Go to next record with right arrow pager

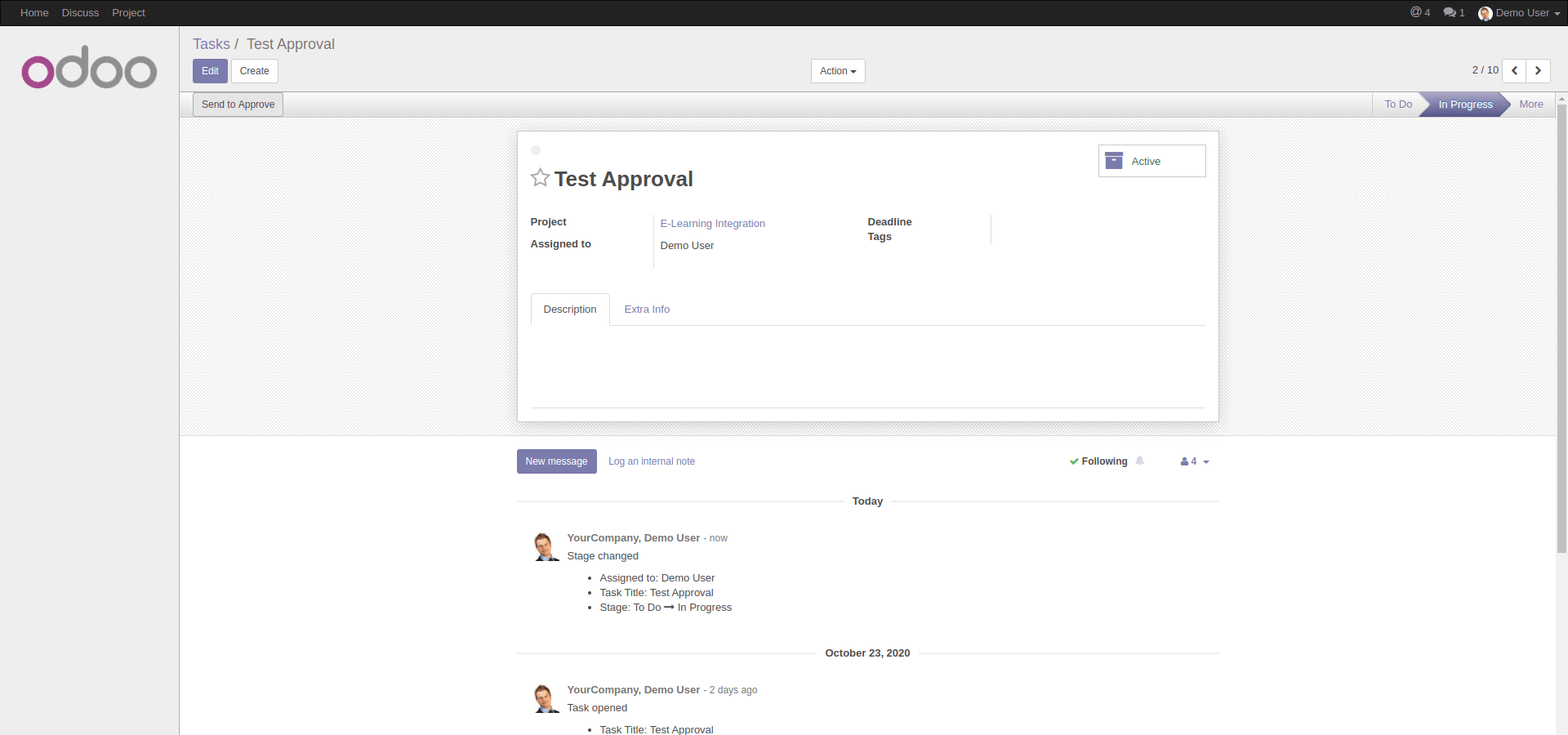point(1539,71)
